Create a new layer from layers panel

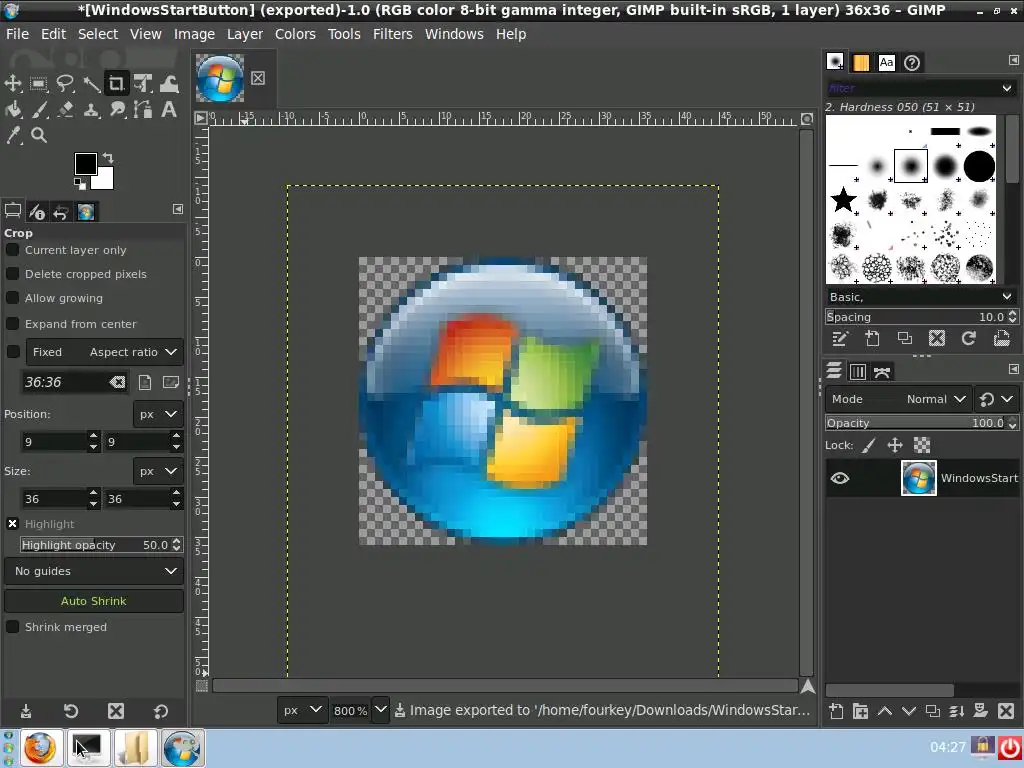point(836,711)
